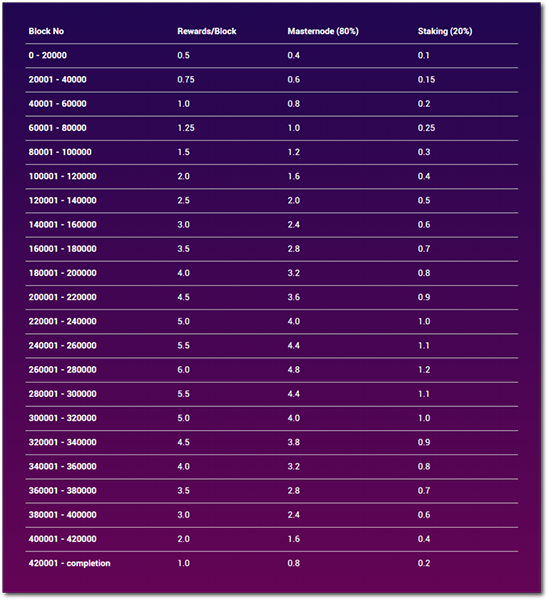Select the 100001 - 120000 block range
Viewport: 548px width, 600px height.
point(62,176)
